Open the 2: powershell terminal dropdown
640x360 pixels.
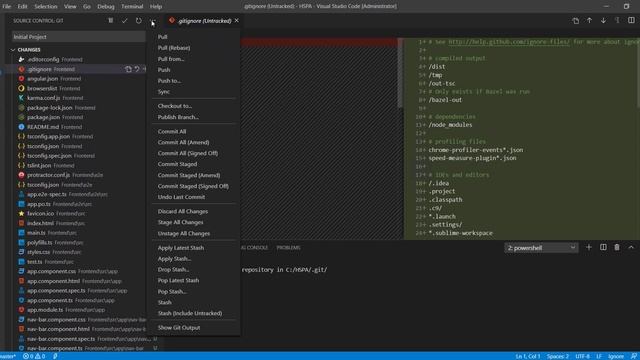click(x=541, y=248)
